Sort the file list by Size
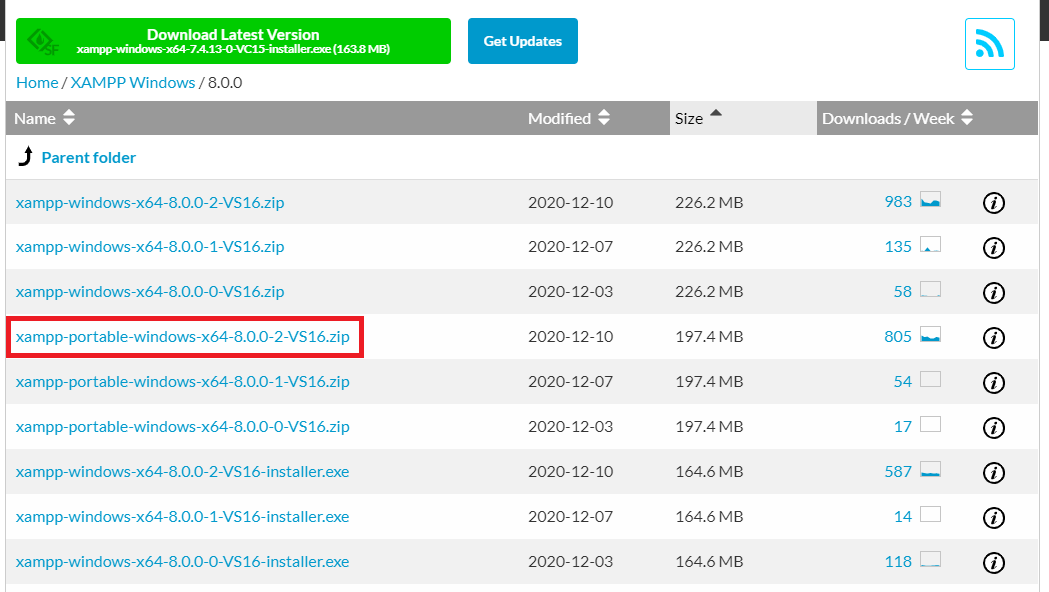Viewport: 1049px width, 592px height. coord(698,118)
